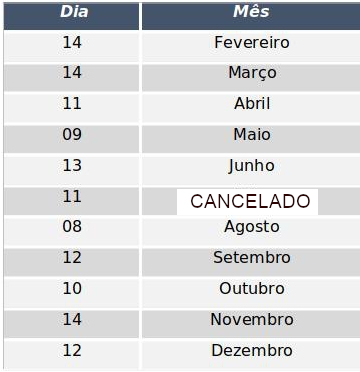Select the Abril month cell
360x372 pixels.
point(251,108)
